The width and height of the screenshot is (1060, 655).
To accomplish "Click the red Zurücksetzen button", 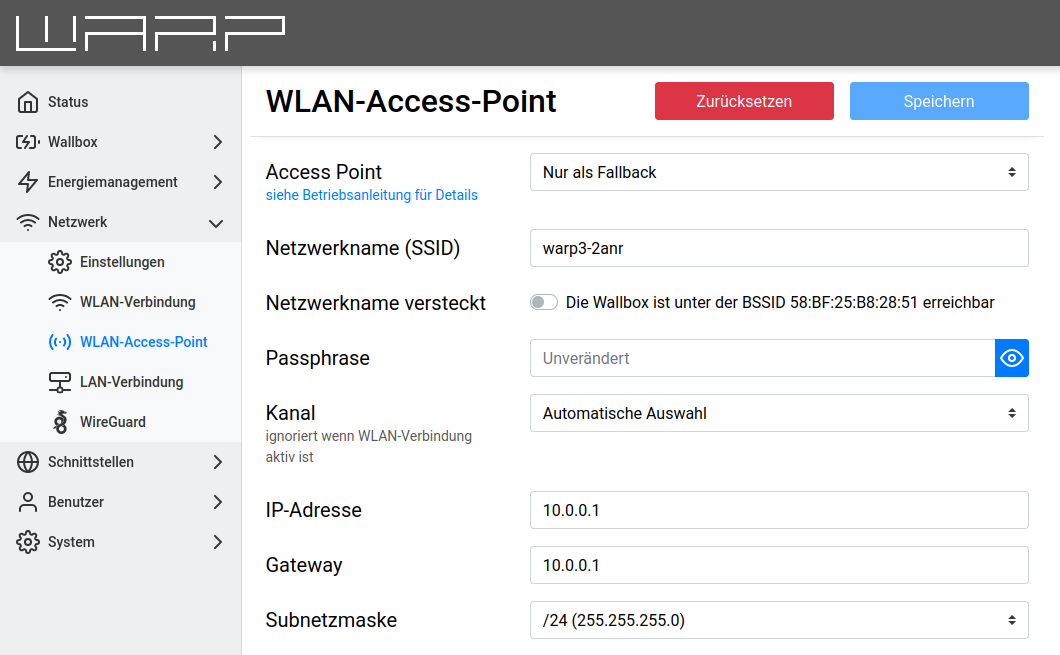I will pyautogui.click(x=744, y=101).
